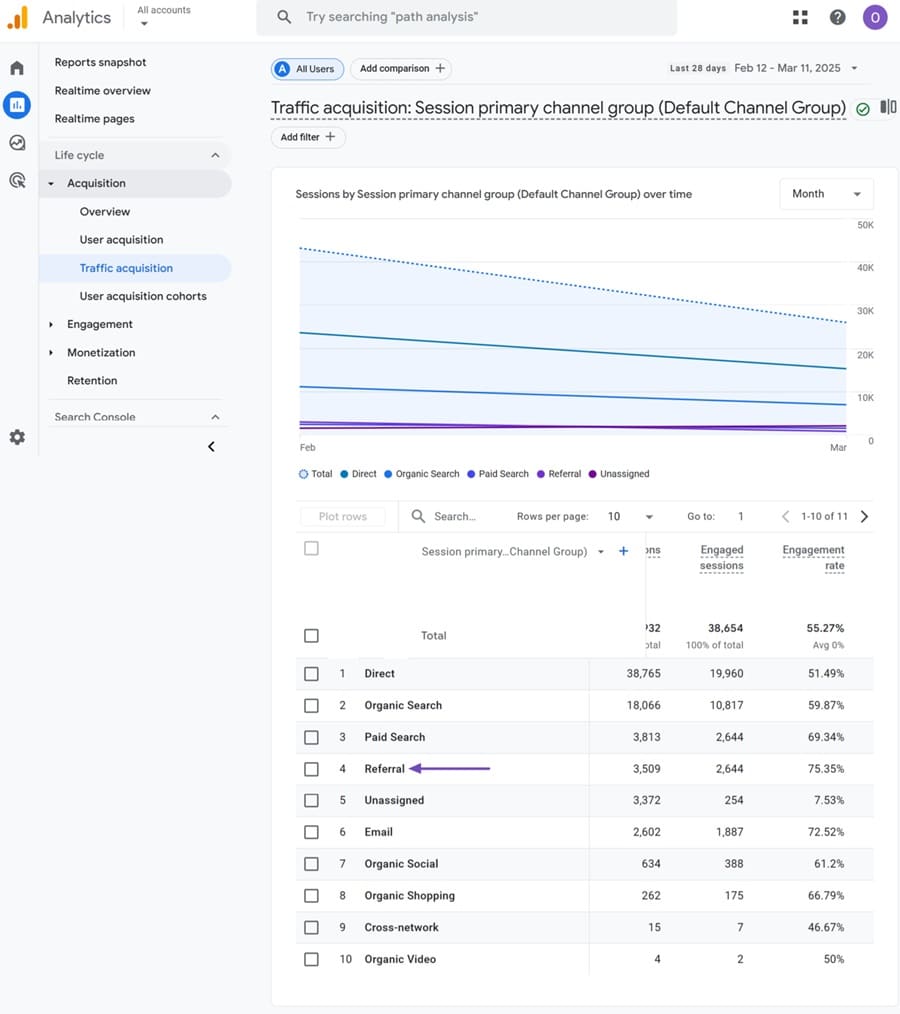Click the Help question mark icon
The image size is (900, 1014).
(x=838, y=17)
